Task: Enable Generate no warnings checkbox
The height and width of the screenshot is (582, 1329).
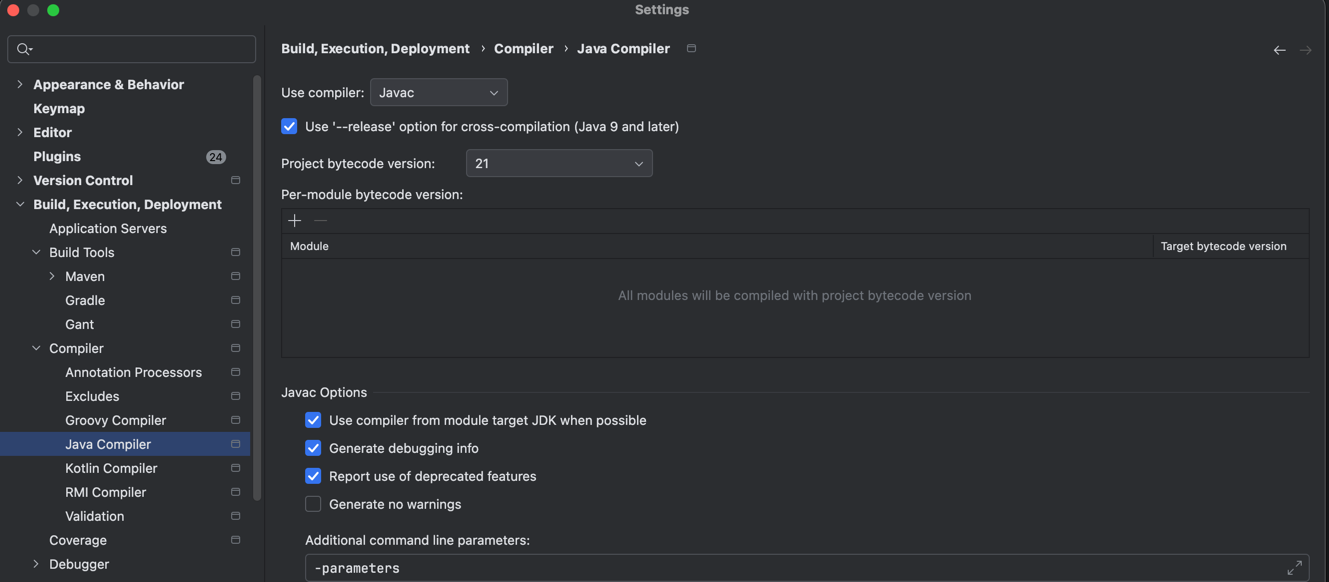Action: coord(314,505)
